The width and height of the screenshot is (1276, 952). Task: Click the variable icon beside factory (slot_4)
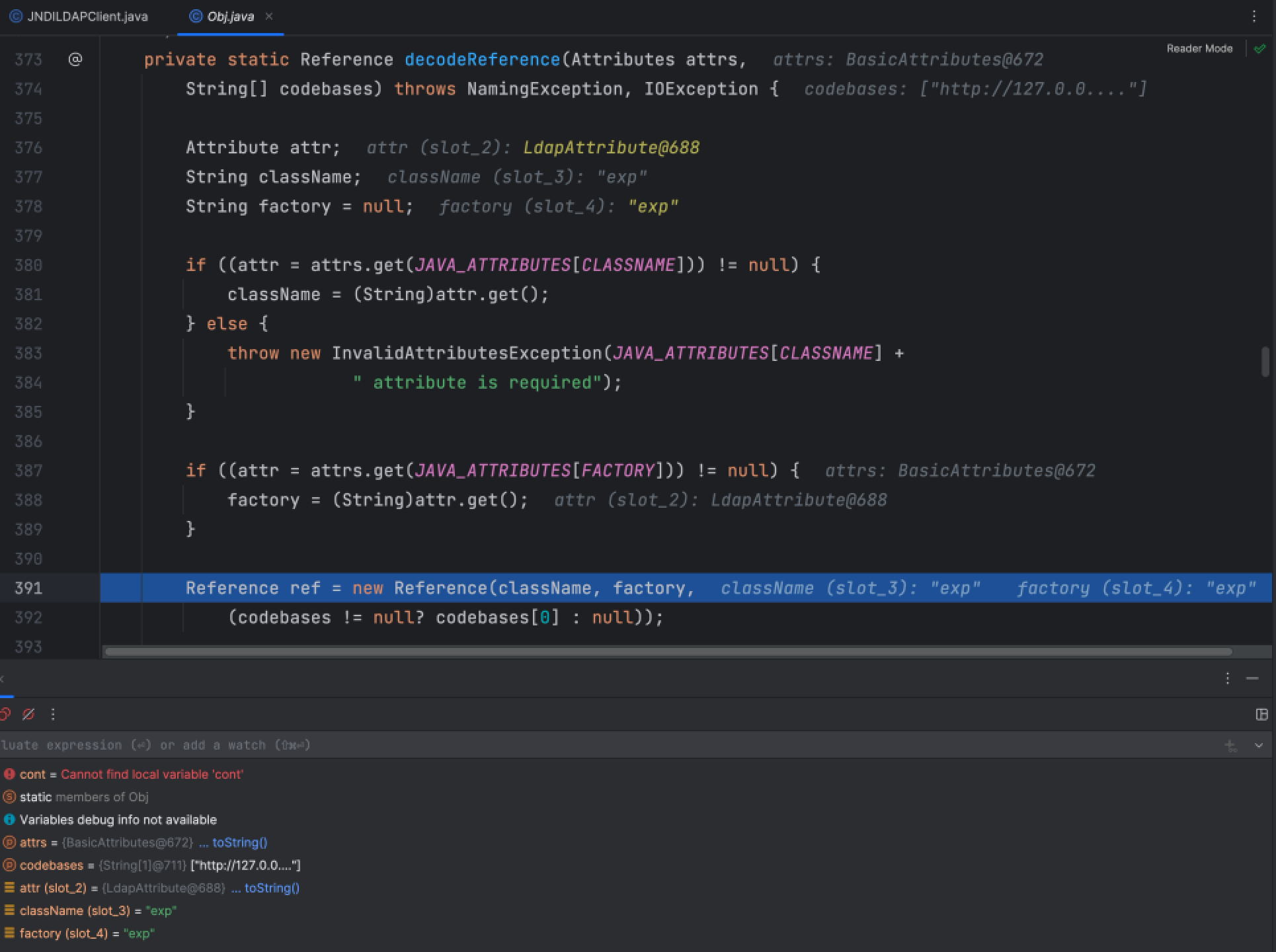click(x=9, y=933)
